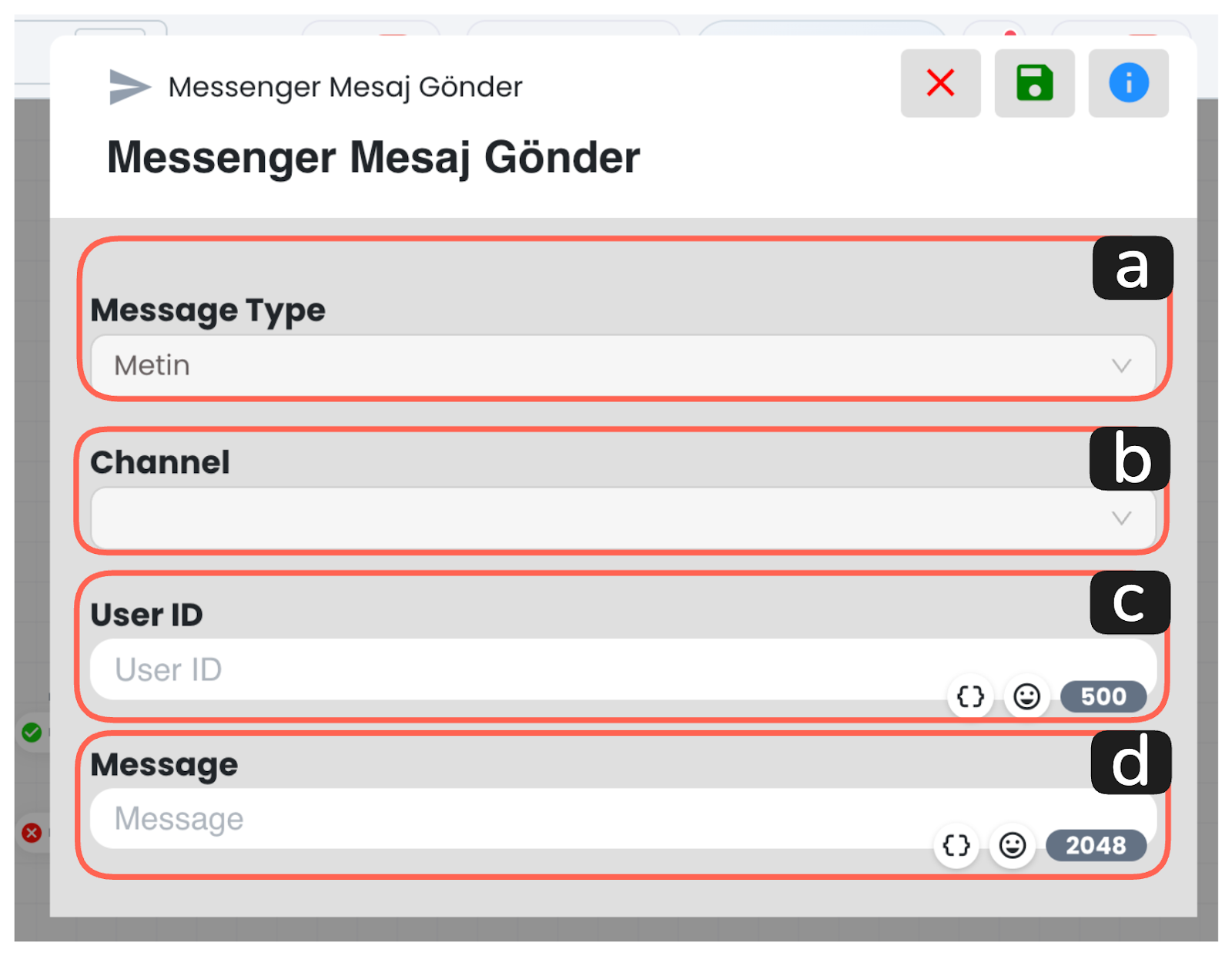Open emoji picker for Message field
Viewport: 1232px width, 956px height.
(1013, 845)
